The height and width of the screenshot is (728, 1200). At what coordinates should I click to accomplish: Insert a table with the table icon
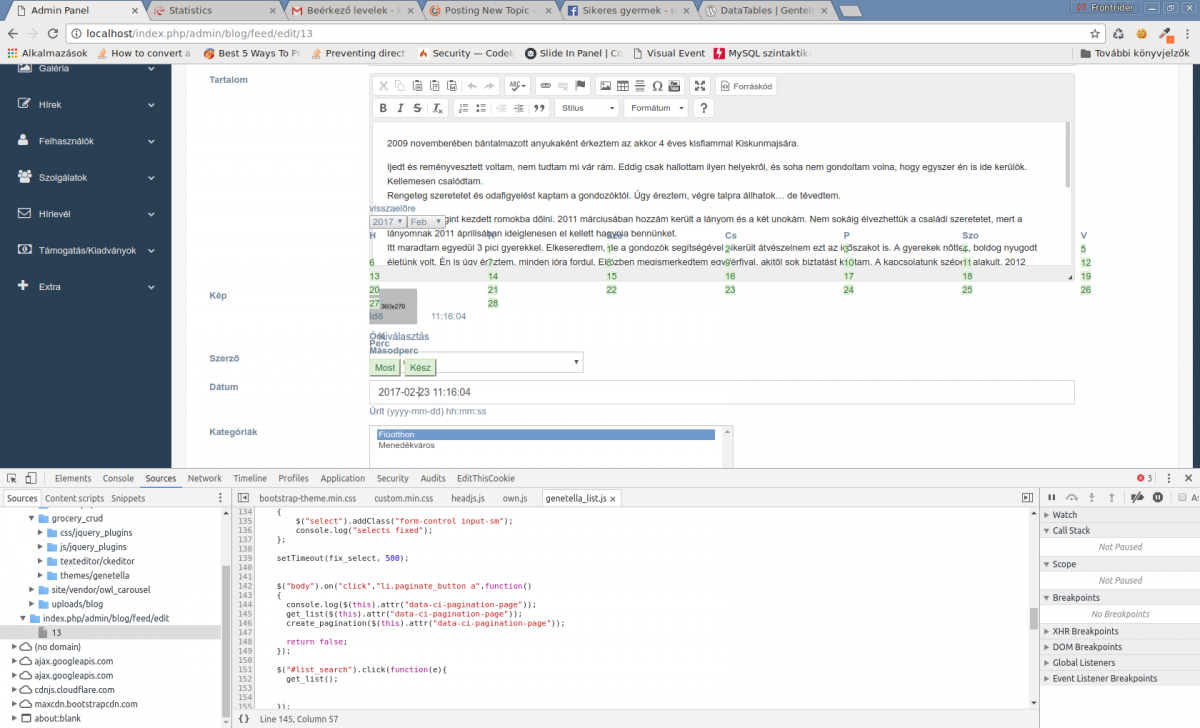point(622,86)
